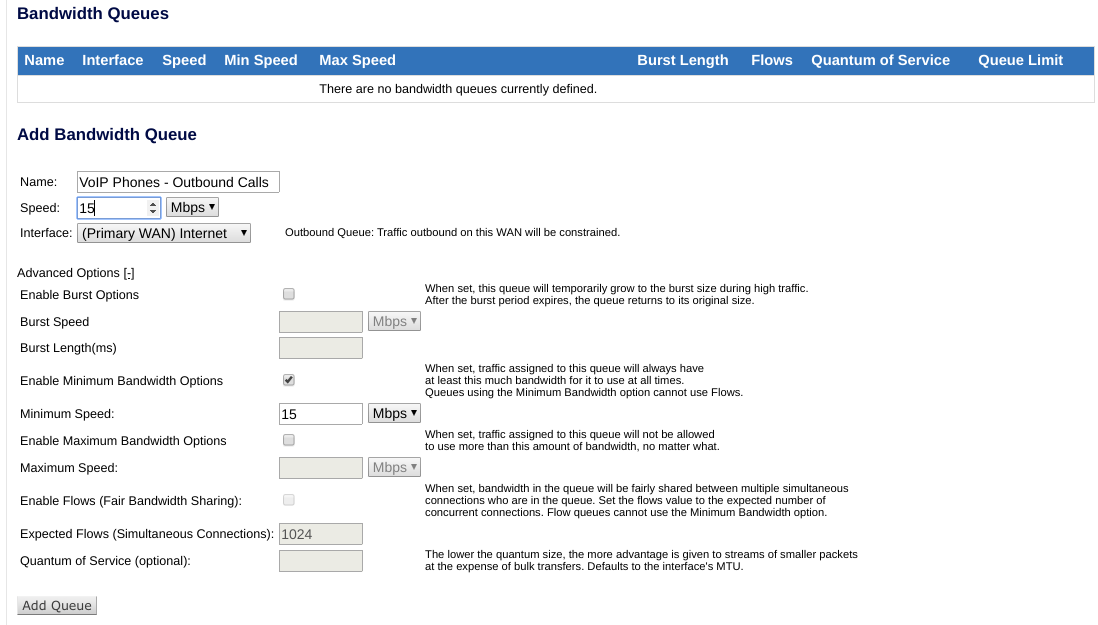Click the Queue Limit column header

click(1020, 60)
